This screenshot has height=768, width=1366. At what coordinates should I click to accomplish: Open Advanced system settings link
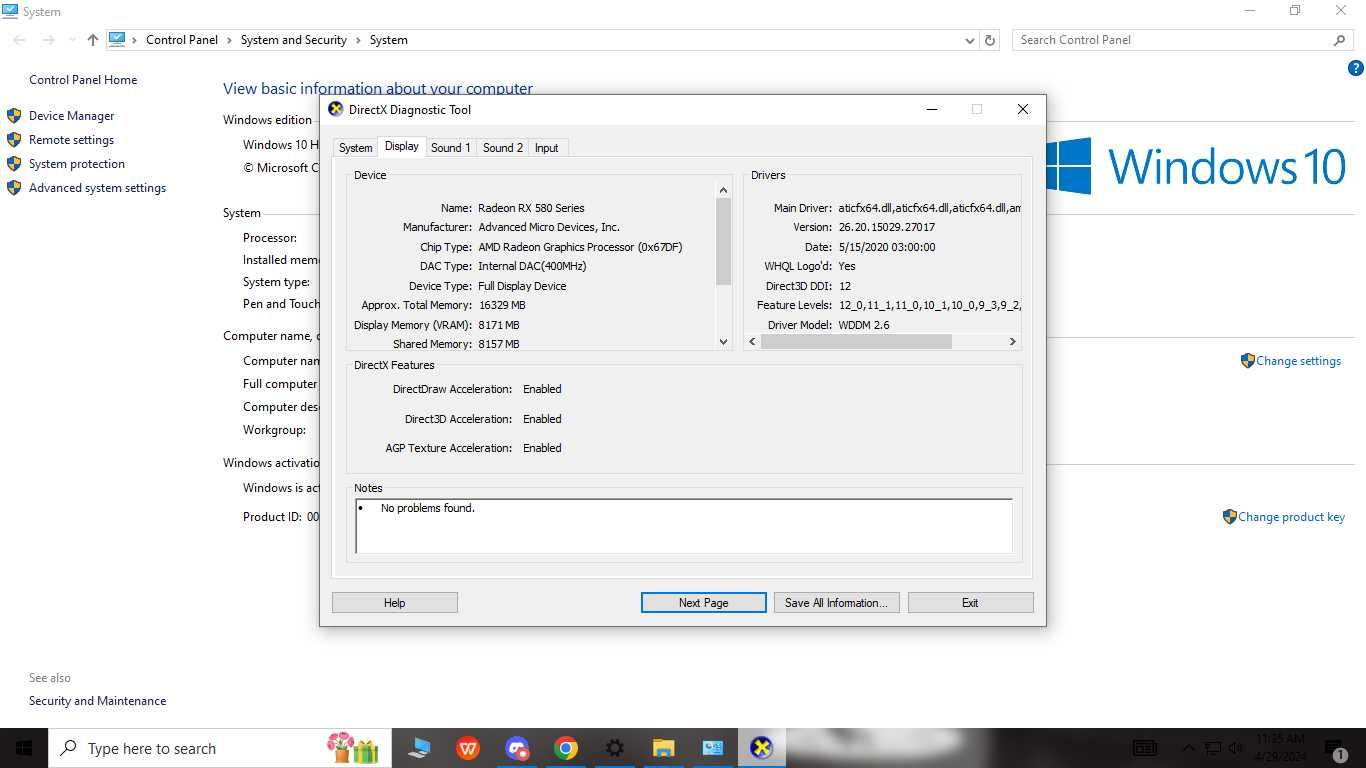[x=97, y=188]
